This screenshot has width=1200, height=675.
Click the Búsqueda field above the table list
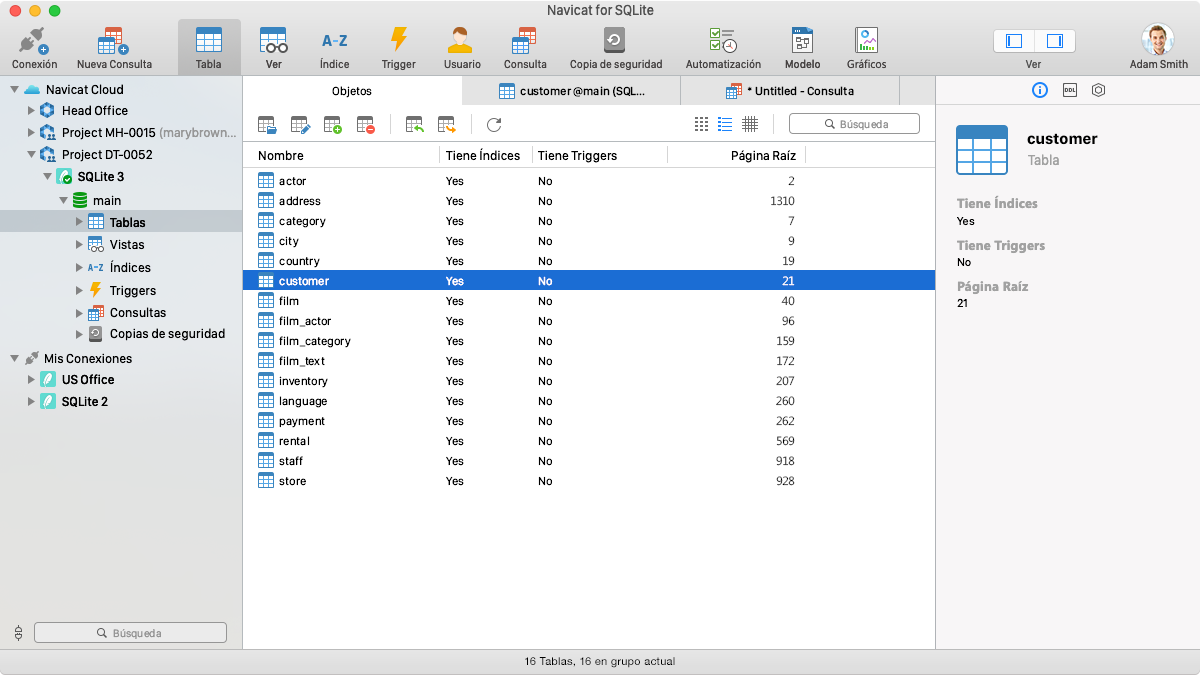pos(854,123)
